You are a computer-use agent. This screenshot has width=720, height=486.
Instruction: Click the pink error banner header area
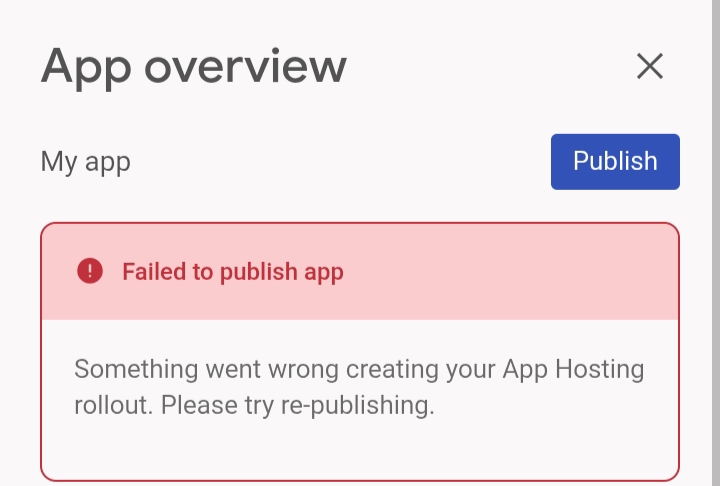tap(360, 271)
